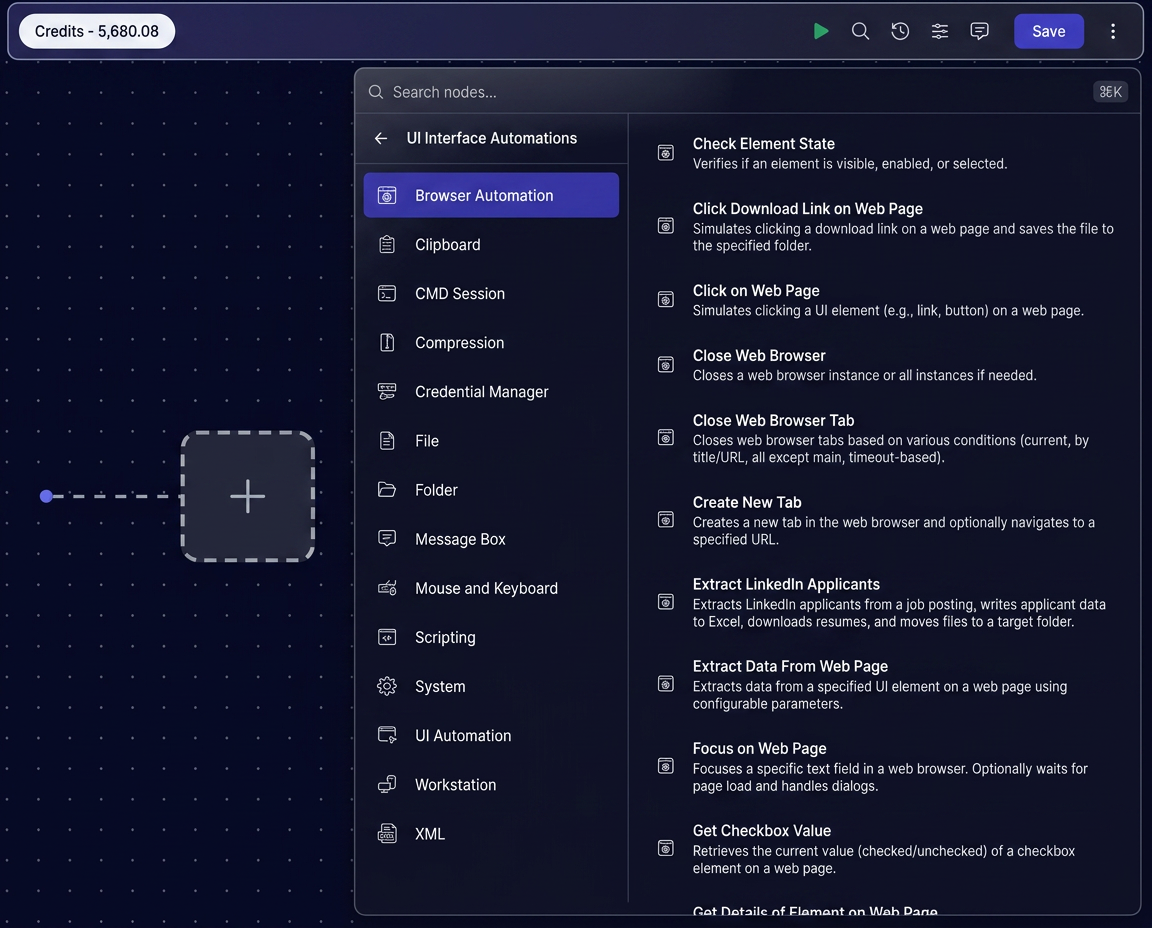Open the settings sliders icon in toolbar
The height and width of the screenshot is (928, 1152).
pyautogui.click(x=940, y=31)
